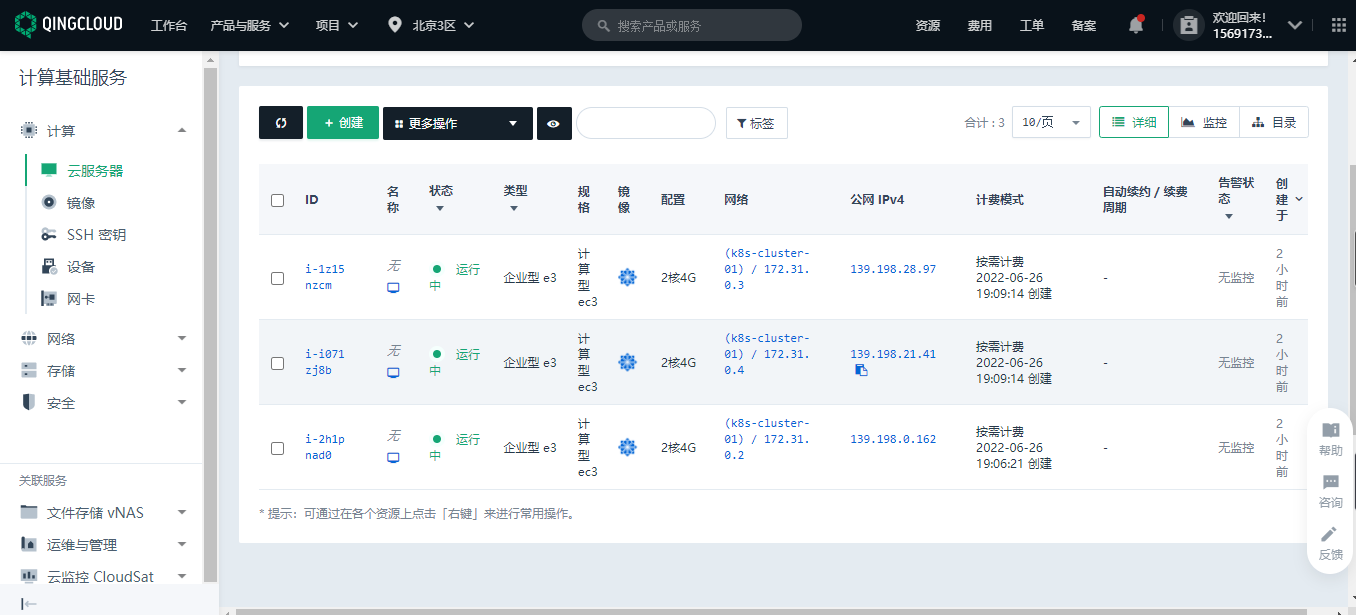Click the green 创建 create button
Viewport: 1356px width, 615px height.
[x=343, y=122]
